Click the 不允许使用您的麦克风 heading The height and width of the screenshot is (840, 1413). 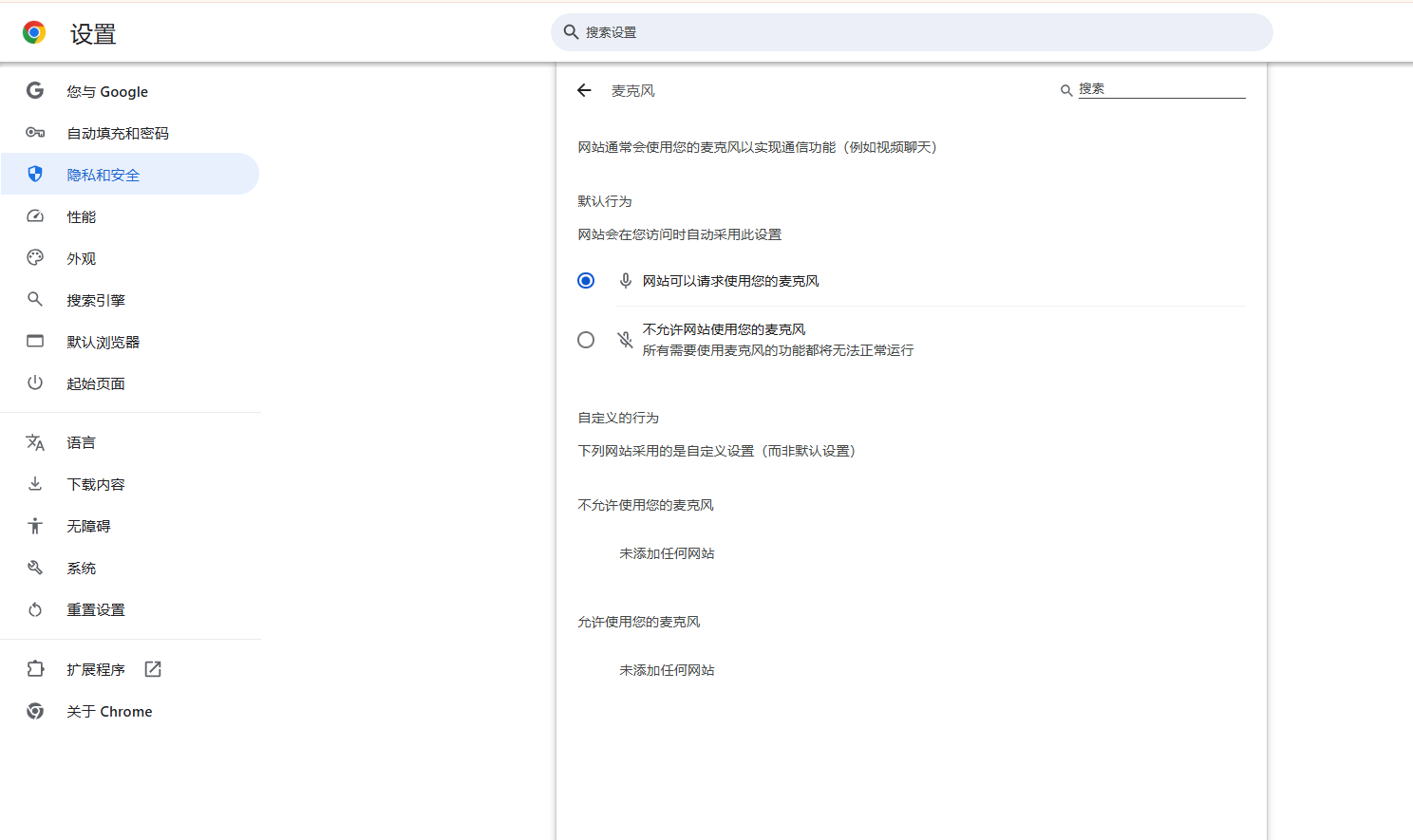pyautogui.click(x=646, y=505)
